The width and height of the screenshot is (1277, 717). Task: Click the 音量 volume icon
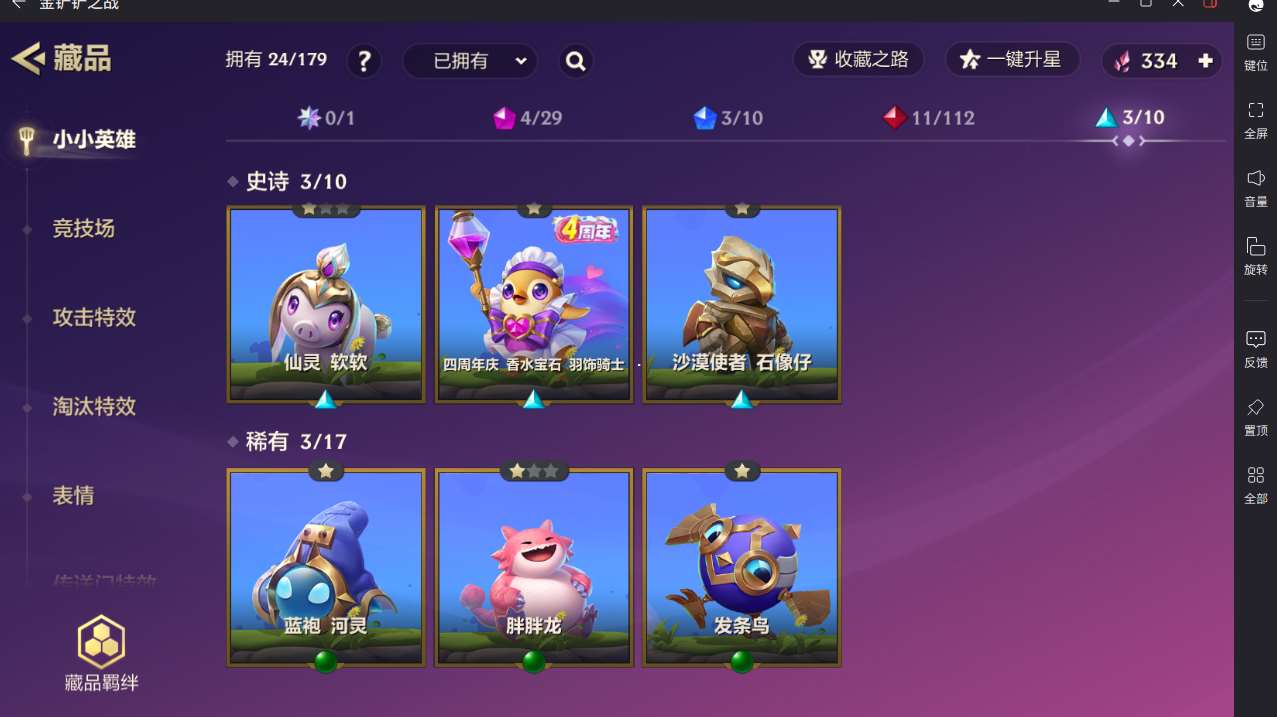click(x=1256, y=188)
